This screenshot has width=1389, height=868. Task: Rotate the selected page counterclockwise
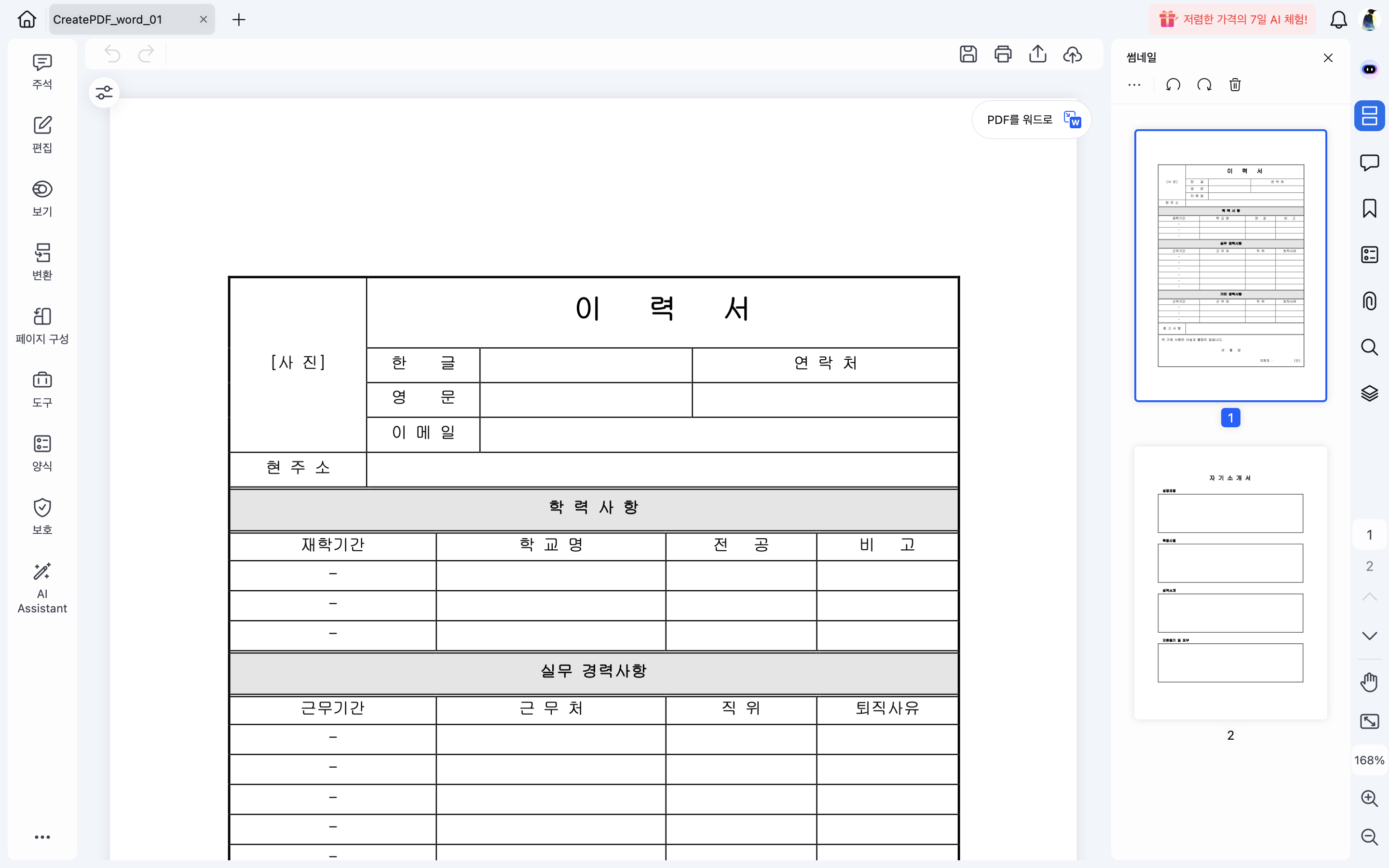[1172, 84]
